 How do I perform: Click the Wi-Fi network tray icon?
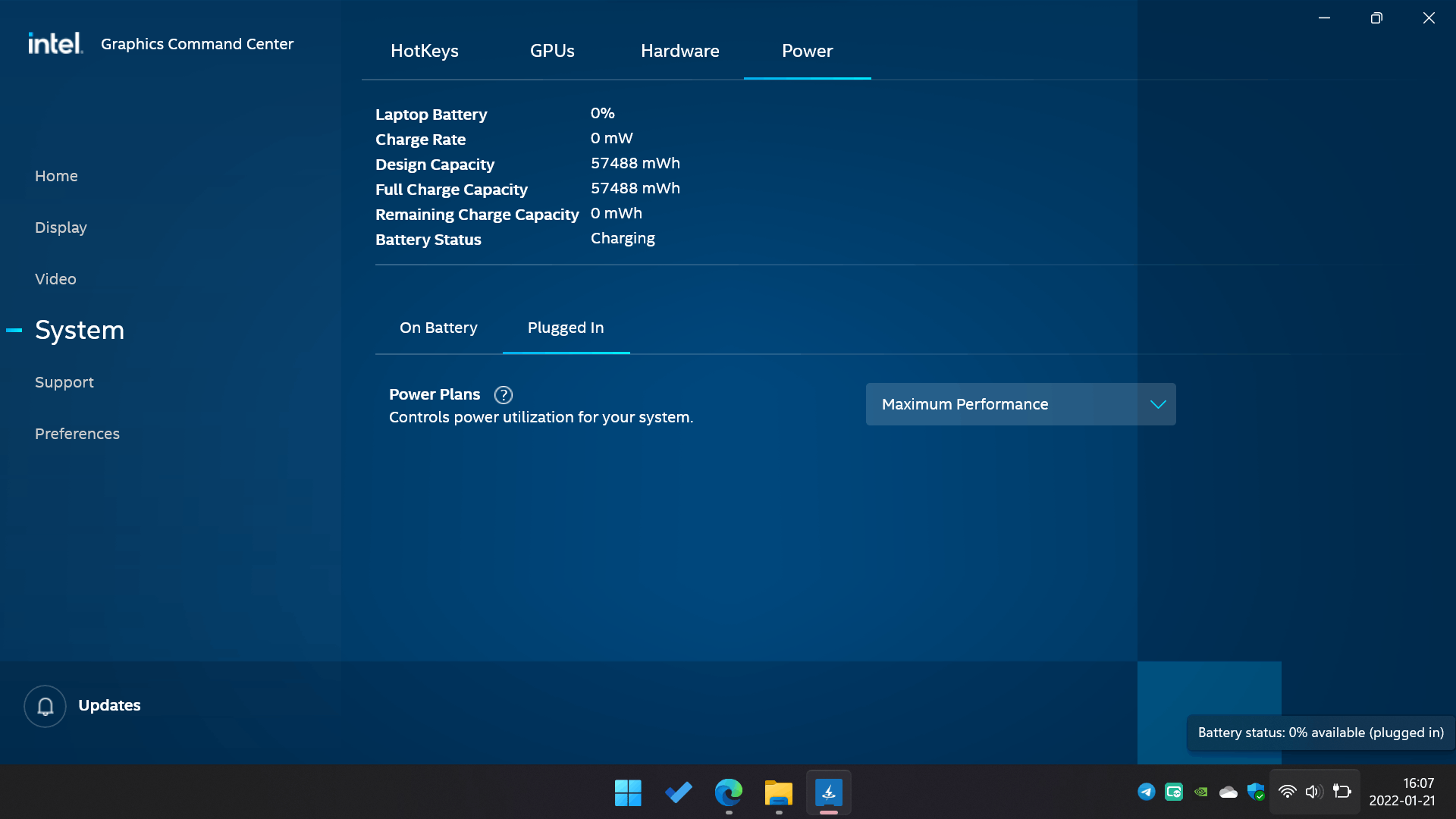tap(1287, 792)
